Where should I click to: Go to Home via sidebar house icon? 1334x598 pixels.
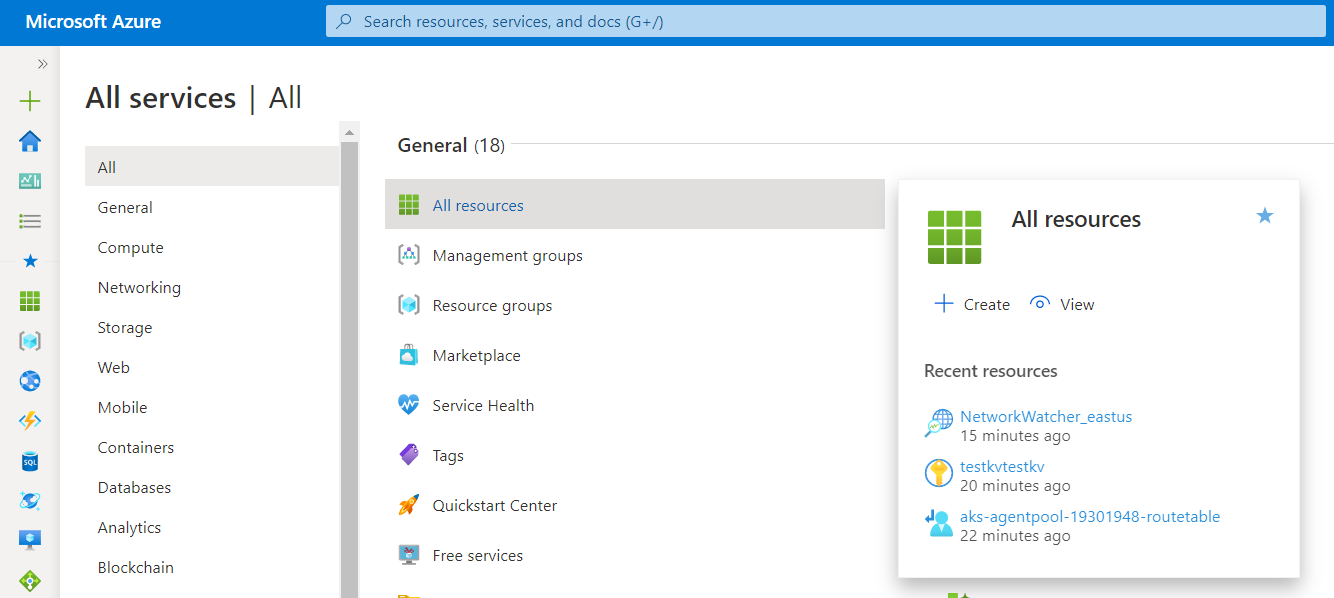[x=30, y=141]
